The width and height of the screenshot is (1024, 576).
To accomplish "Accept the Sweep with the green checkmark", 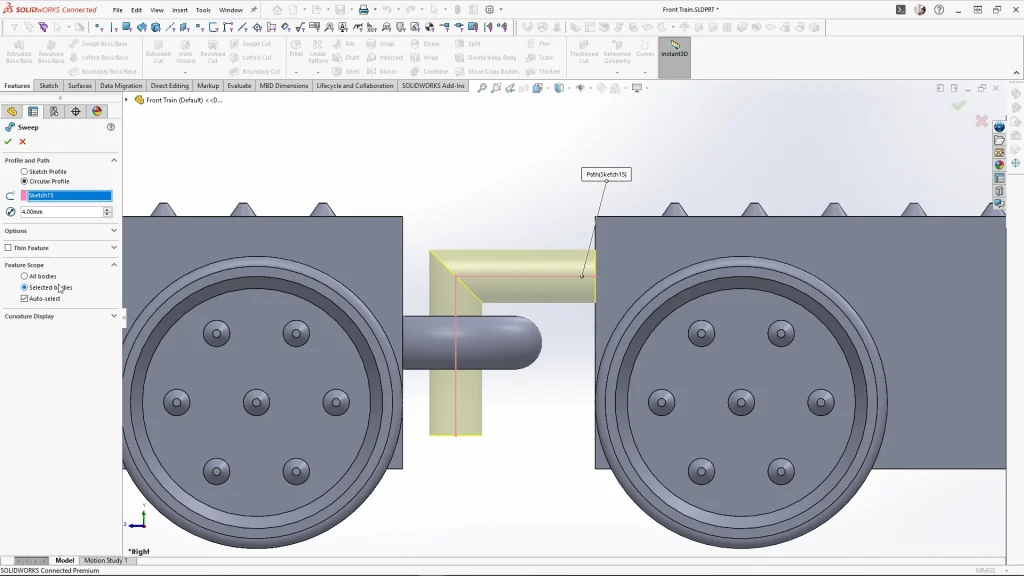I will coord(8,142).
